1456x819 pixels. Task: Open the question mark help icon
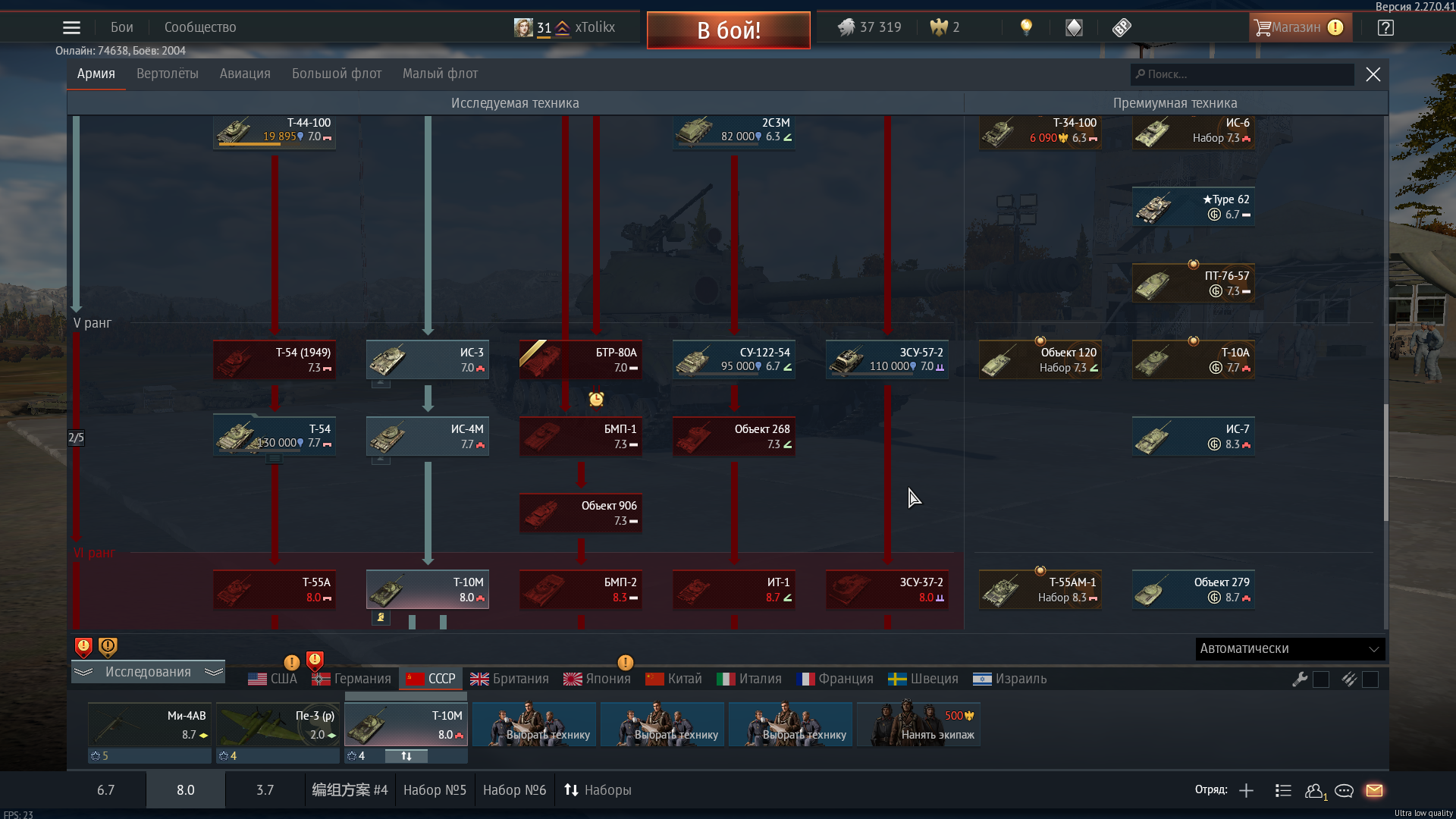(1385, 27)
